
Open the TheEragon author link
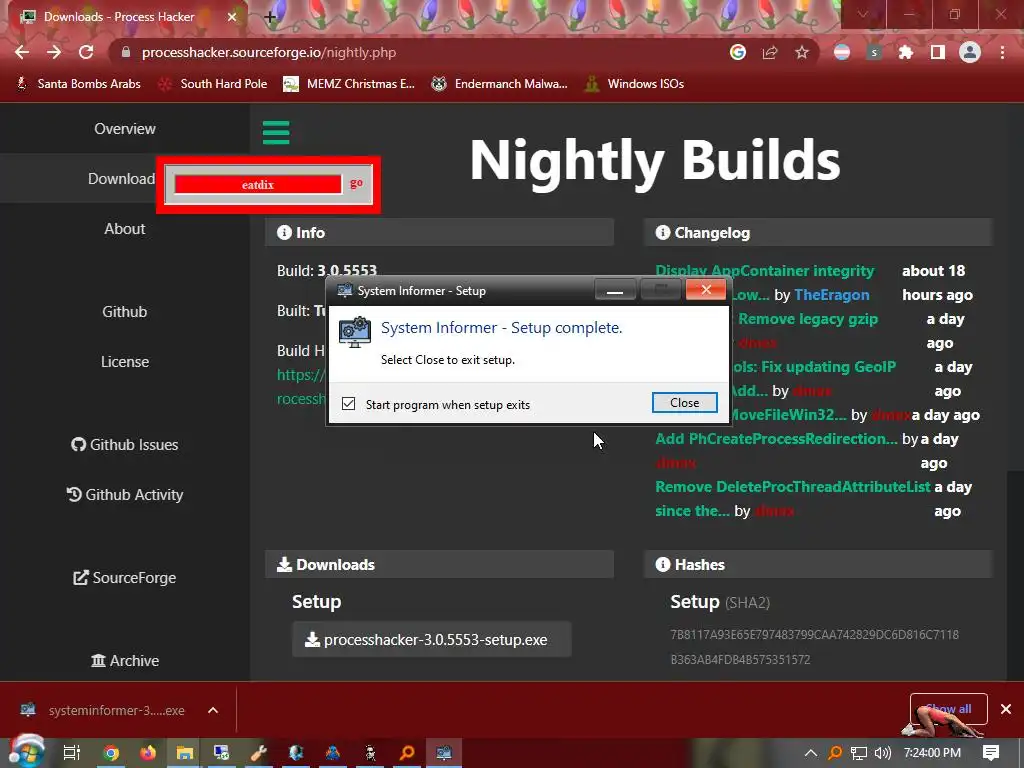pos(831,295)
